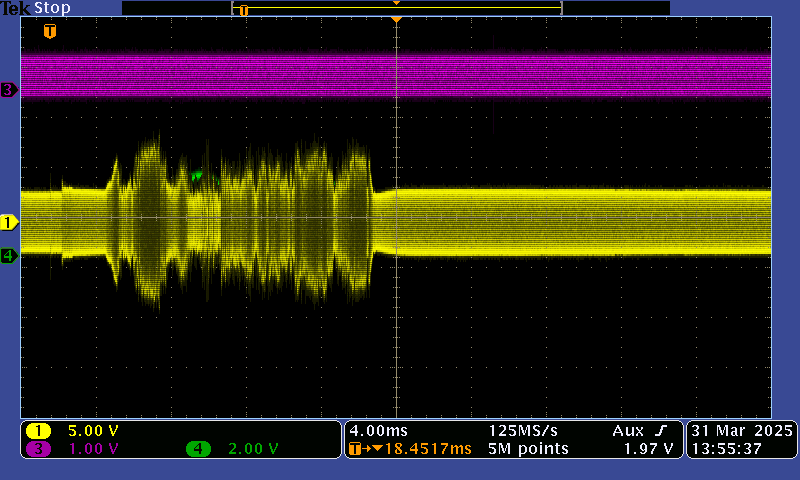This screenshot has width=800, height=480.
Task: Click the magenta channel 3 ground marker
Action: coord(9,90)
